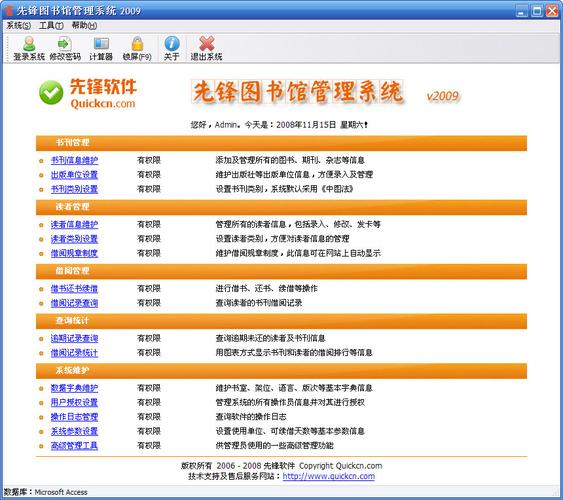Click the 书刊管理 section header
Viewport: 563px width, 500px height.
pyautogui.click(x=282, y=143)
